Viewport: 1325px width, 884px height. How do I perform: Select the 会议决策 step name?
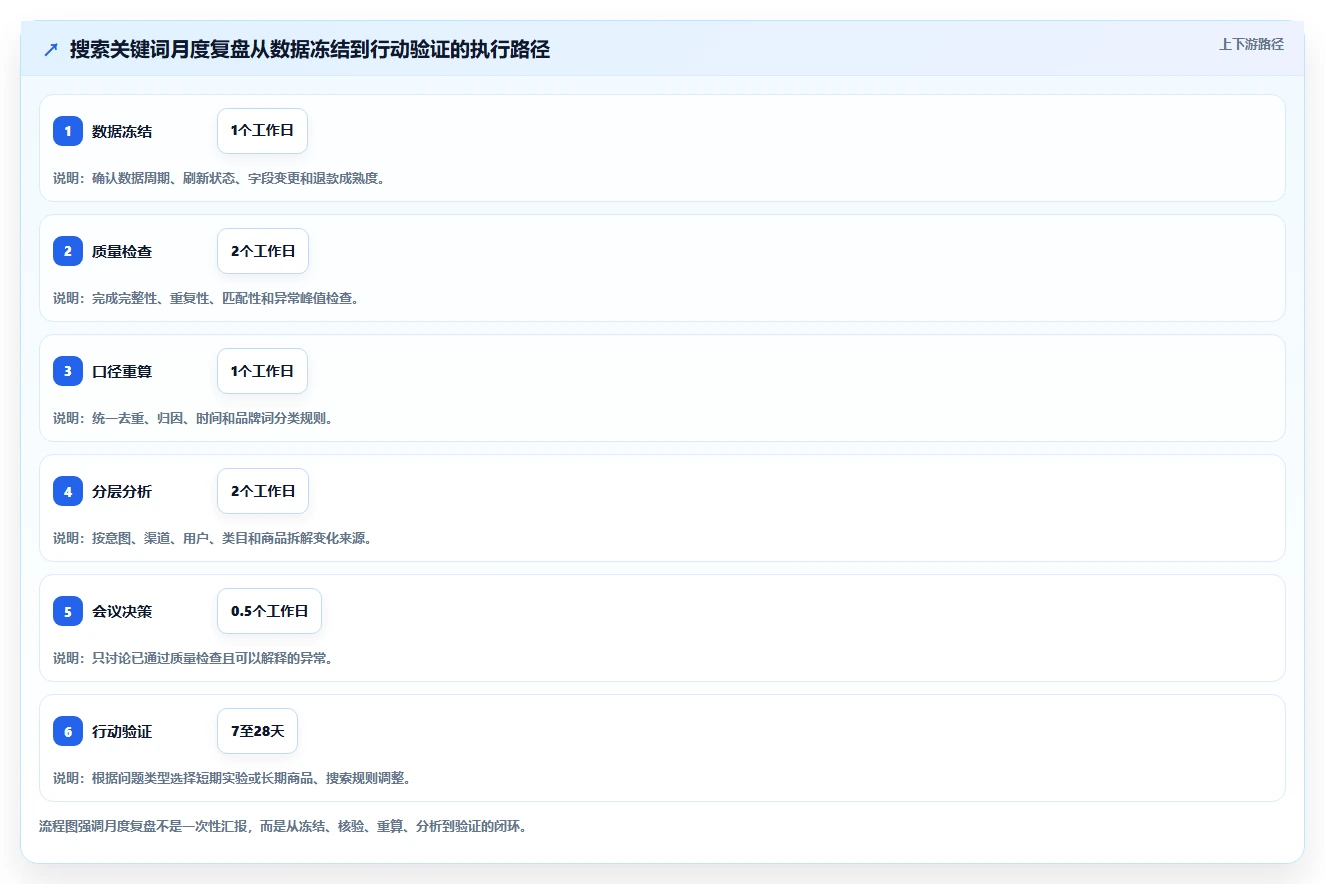pyautogui.click(x=122, y=611)
